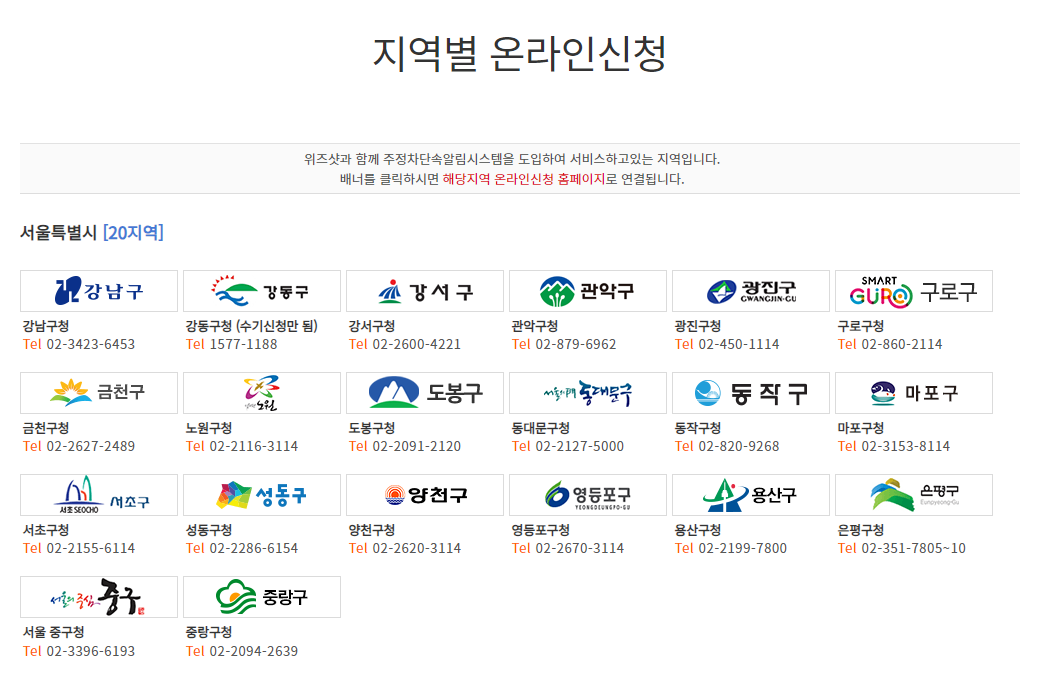Screen dimensions: 1046x699
Task: Click phone number 02-450-1114
Action: pyautogui.click(x=738, y=345)
